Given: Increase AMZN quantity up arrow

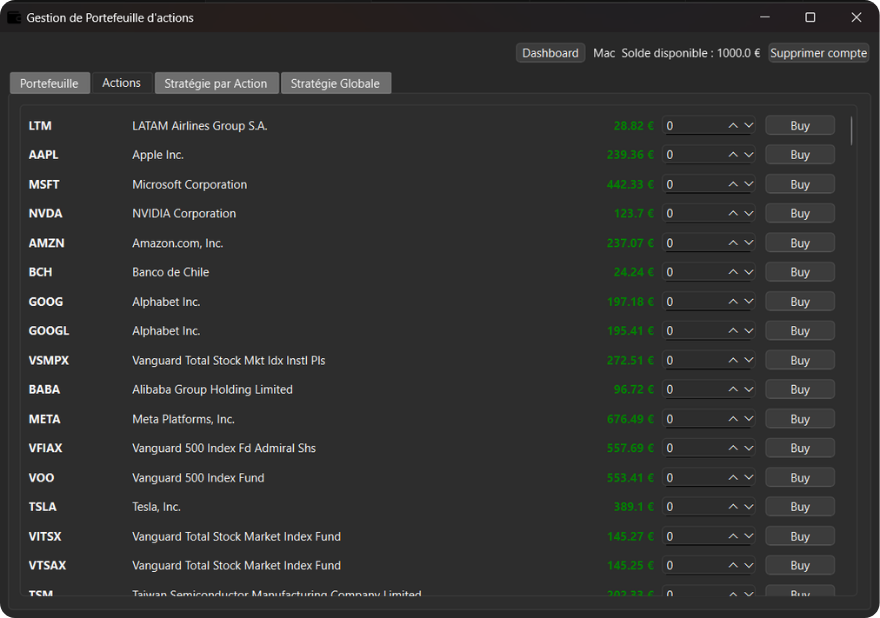Looking at the screenshot, I should pyautogui.click(x=733, y=243).
